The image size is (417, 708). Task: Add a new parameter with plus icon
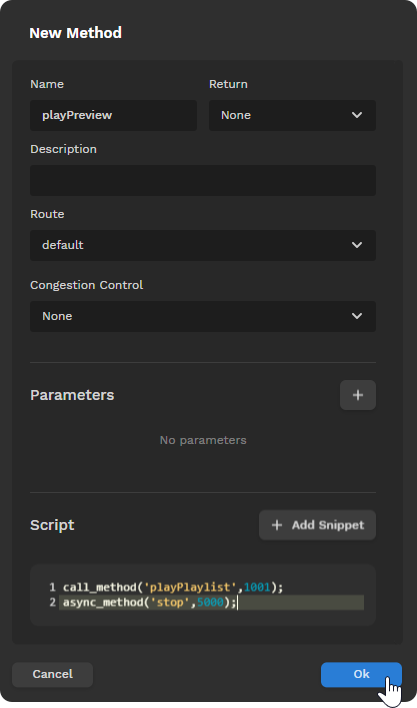[357, 395]
